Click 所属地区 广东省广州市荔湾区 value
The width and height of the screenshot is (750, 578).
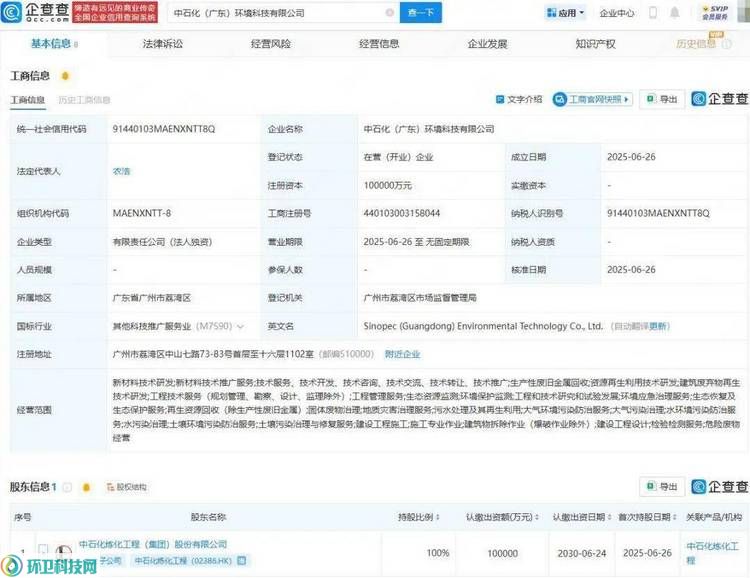coord(152,298)
